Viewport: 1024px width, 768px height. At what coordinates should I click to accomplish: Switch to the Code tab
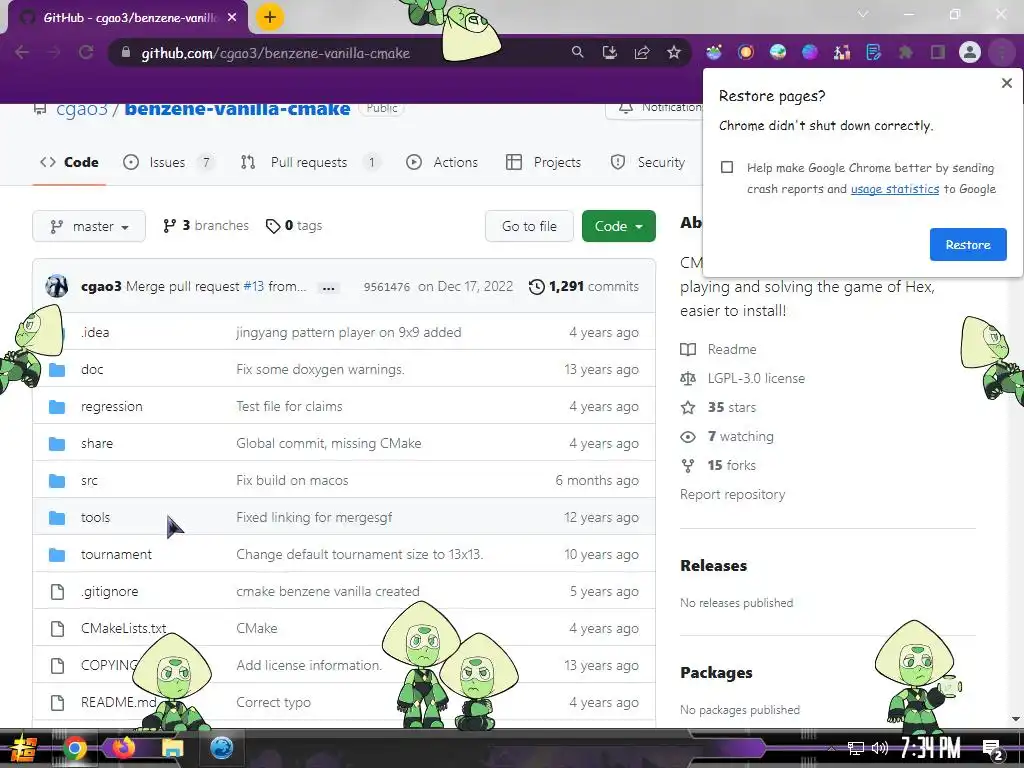69,162
